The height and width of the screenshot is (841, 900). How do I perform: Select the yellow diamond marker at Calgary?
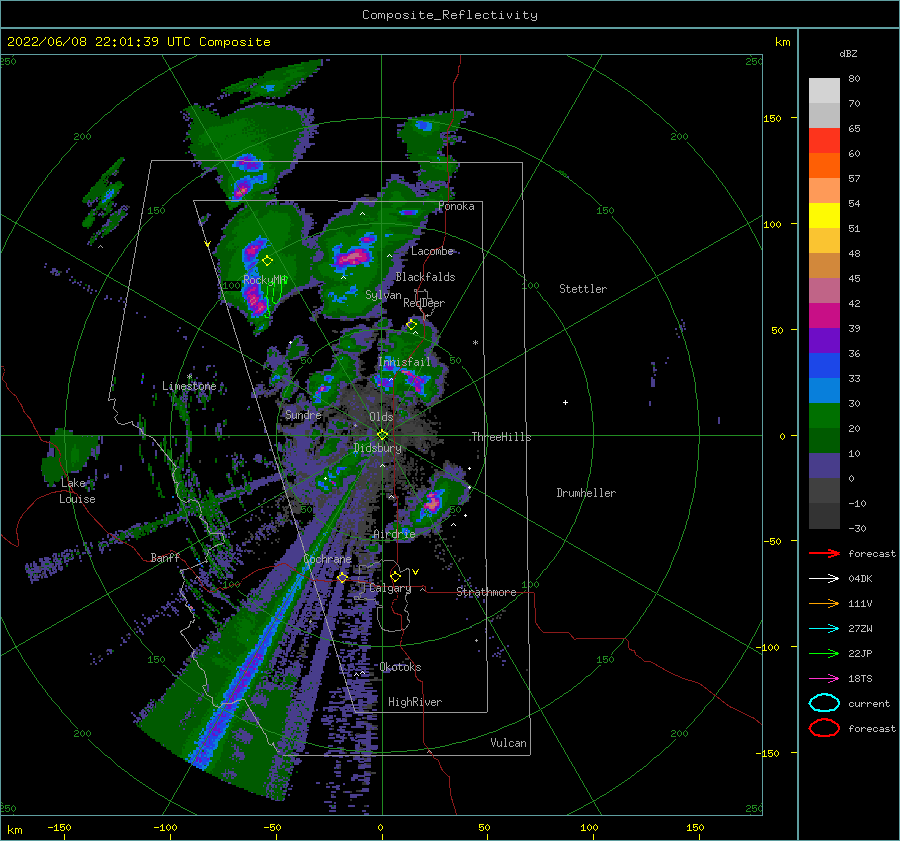[x=395, y=576]
